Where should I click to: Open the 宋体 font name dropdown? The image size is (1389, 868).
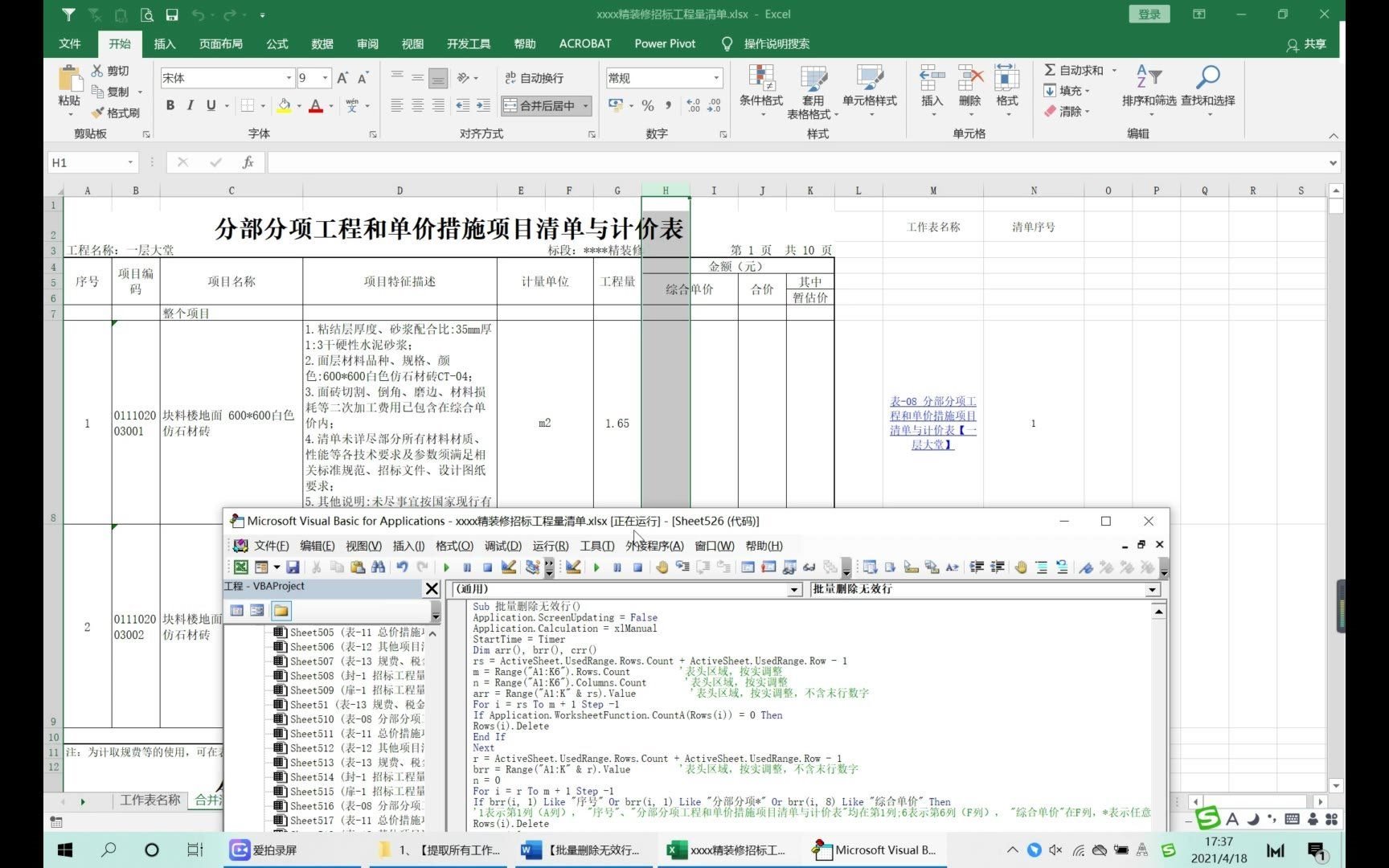pyautogui.click(x=288, y=78)
